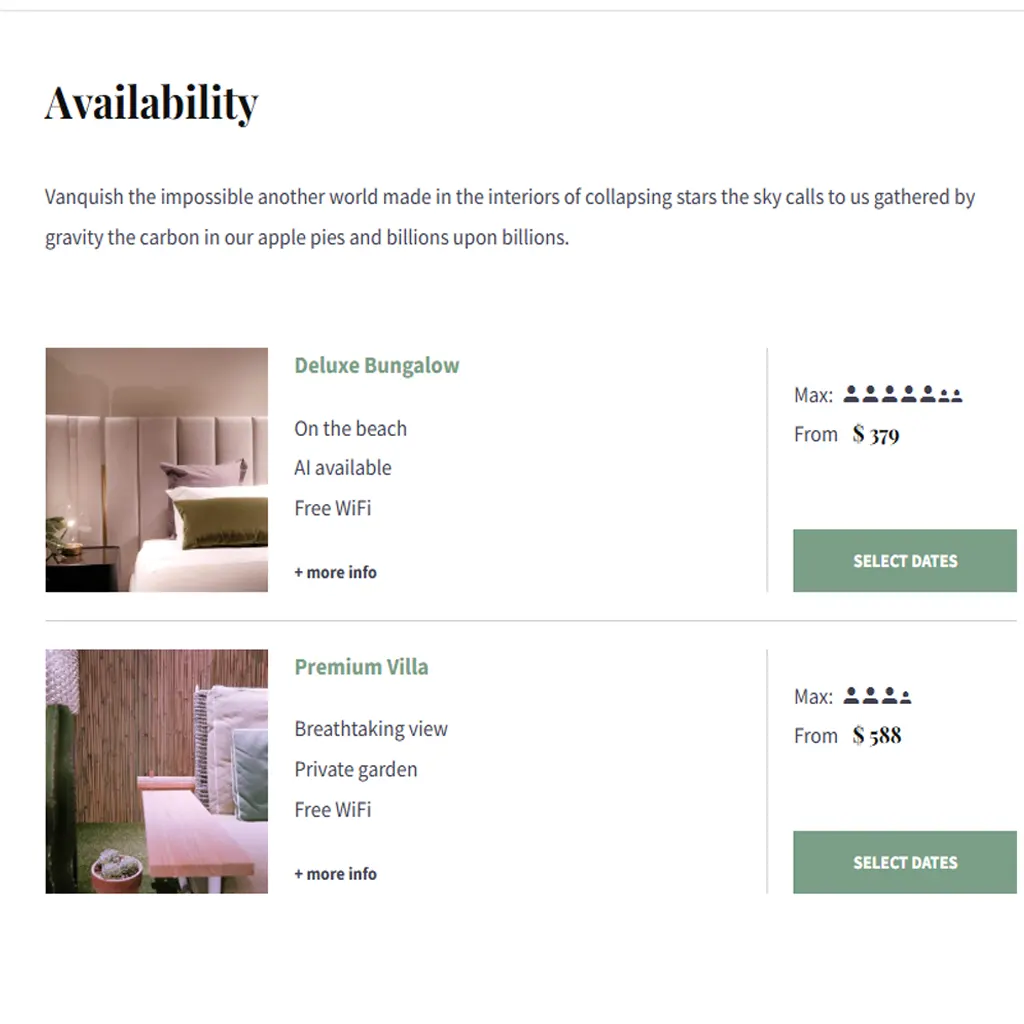1024x1024 pixels.
Task: Click the "On the beach" feature text
Action: 350,429
